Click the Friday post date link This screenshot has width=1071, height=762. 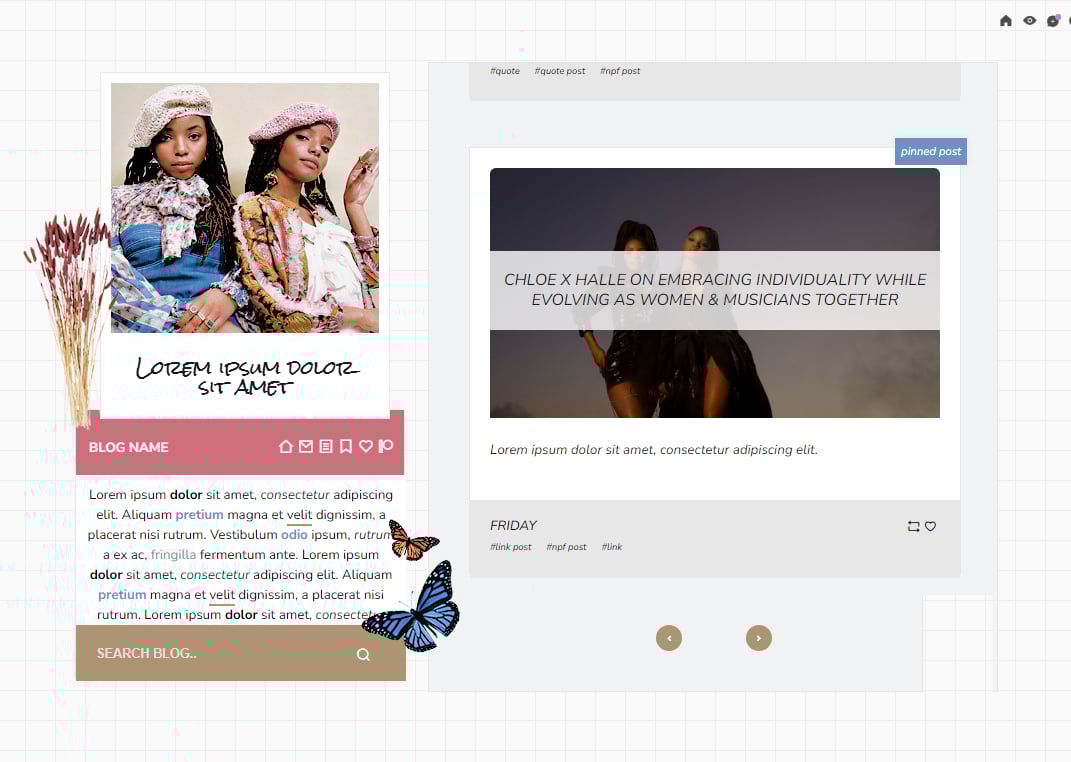[514, 526]
